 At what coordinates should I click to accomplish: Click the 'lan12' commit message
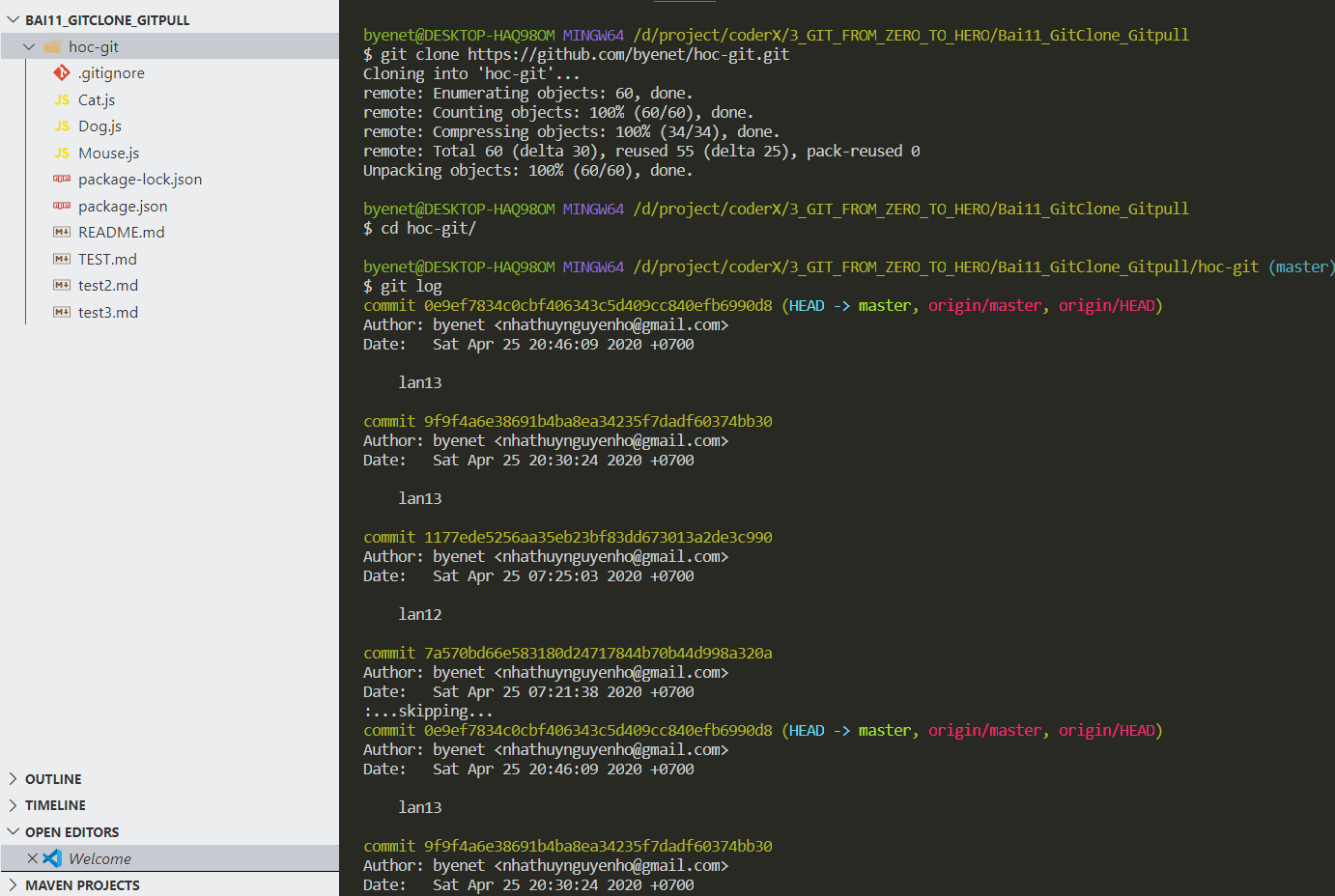[420, 615]
